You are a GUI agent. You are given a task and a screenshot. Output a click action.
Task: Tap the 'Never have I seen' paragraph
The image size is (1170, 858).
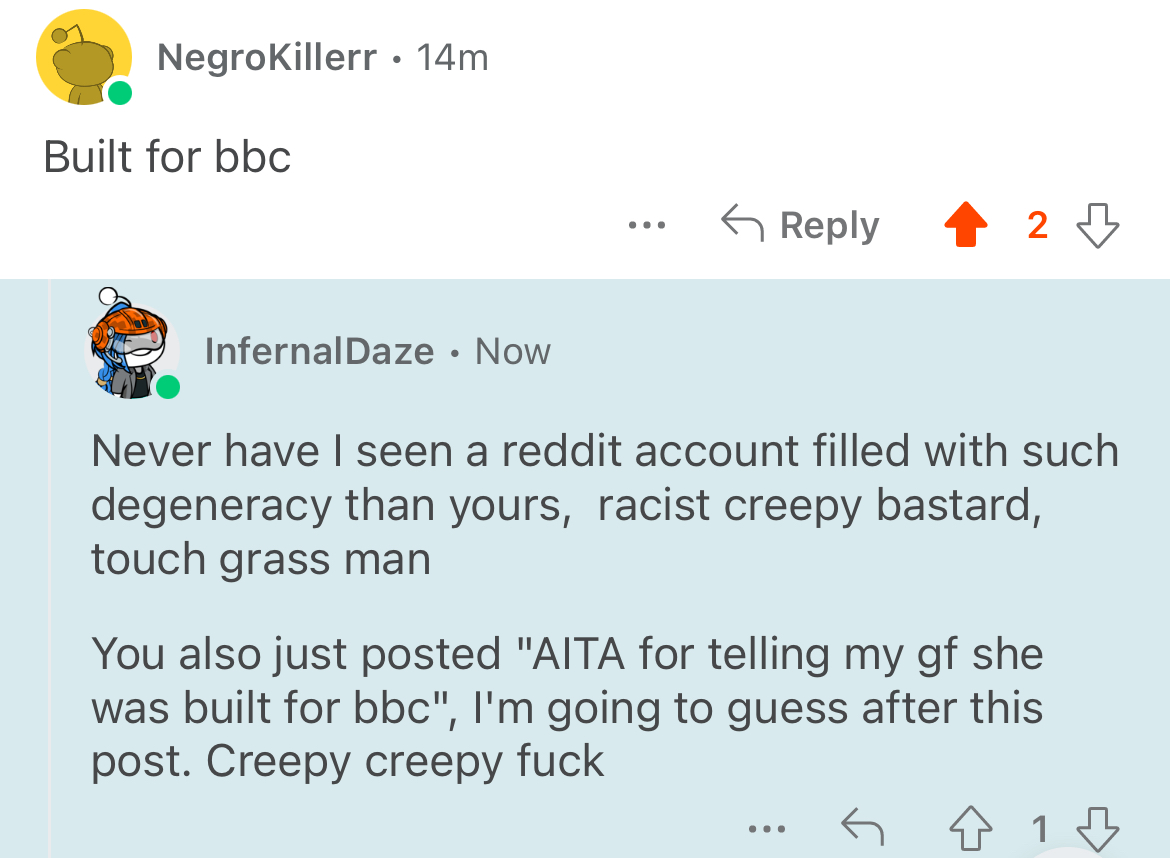click(604, 505)
